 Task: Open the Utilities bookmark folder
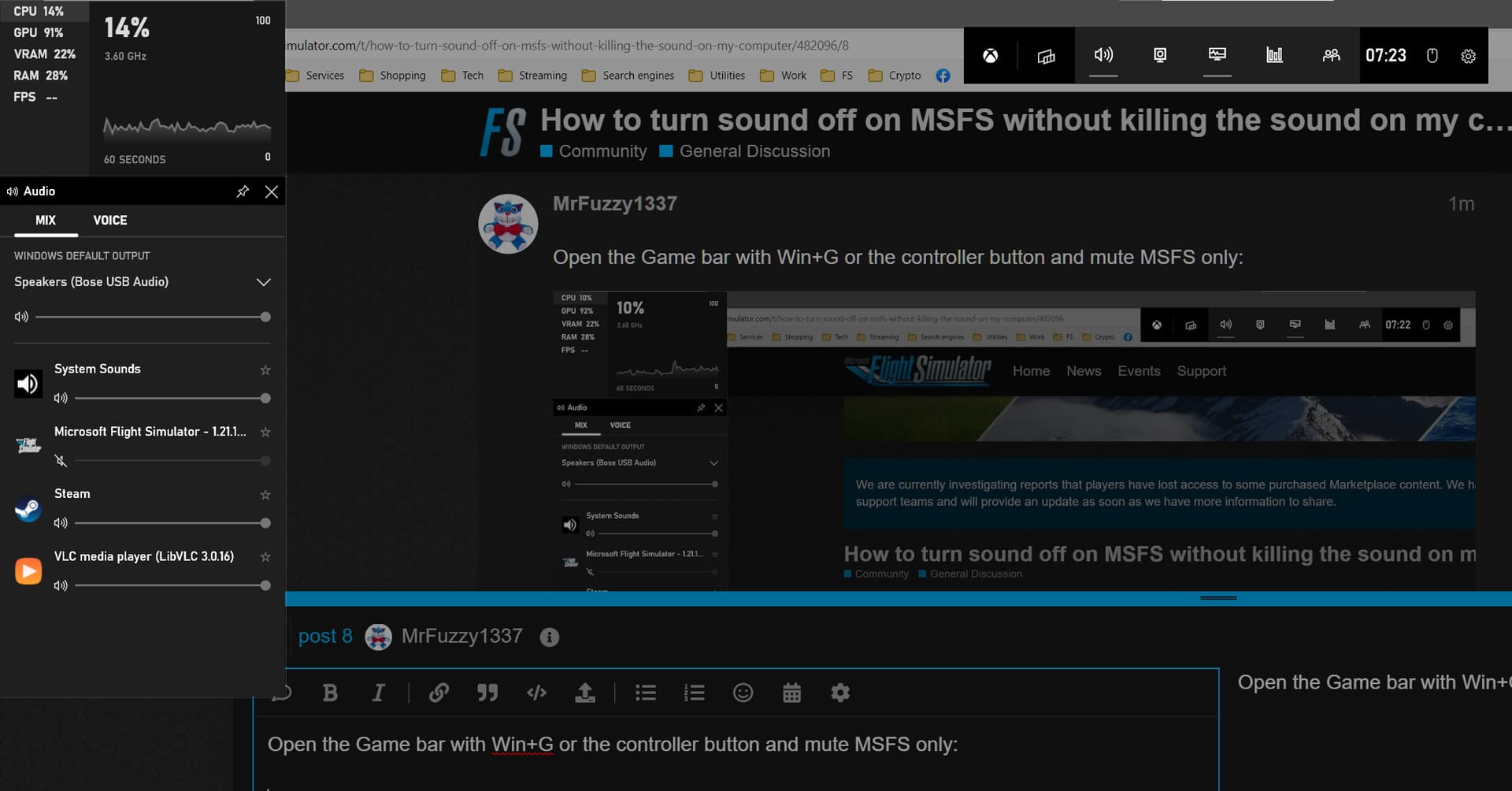coord(717,76)
